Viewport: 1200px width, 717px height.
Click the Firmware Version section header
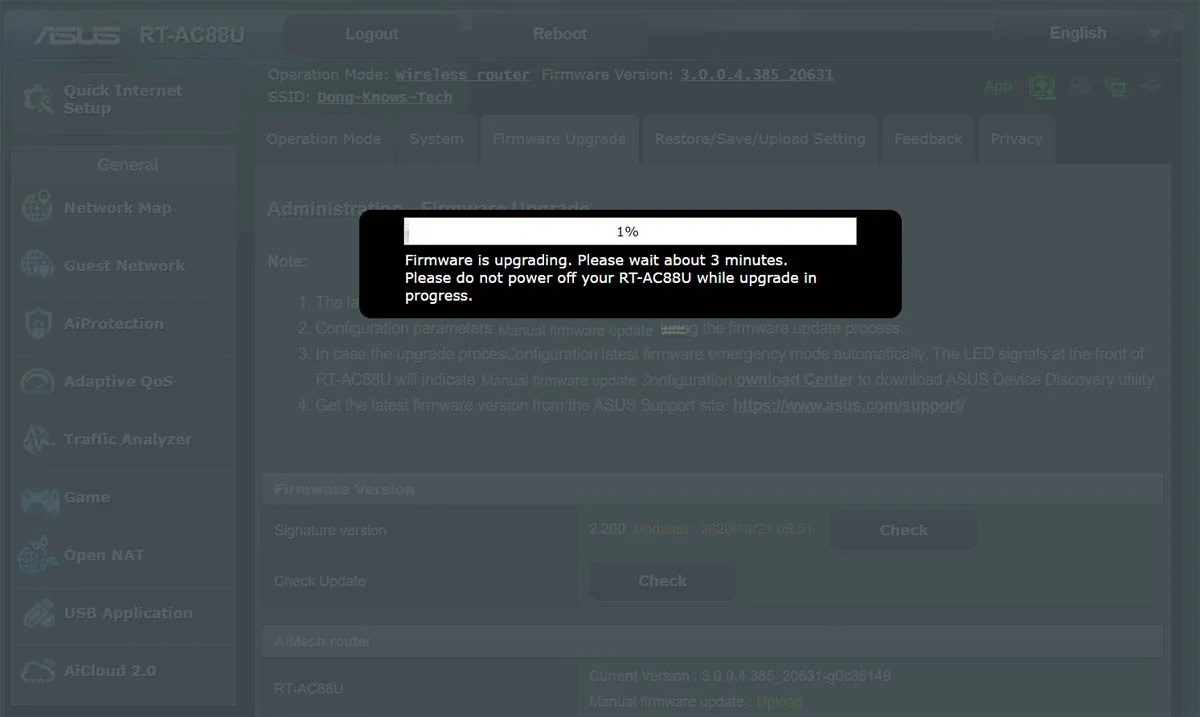[712, 490]
